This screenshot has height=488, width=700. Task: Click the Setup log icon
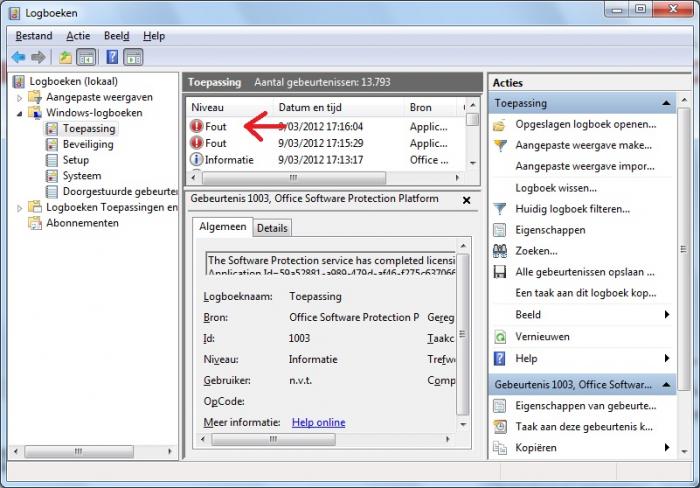(52, 160)
